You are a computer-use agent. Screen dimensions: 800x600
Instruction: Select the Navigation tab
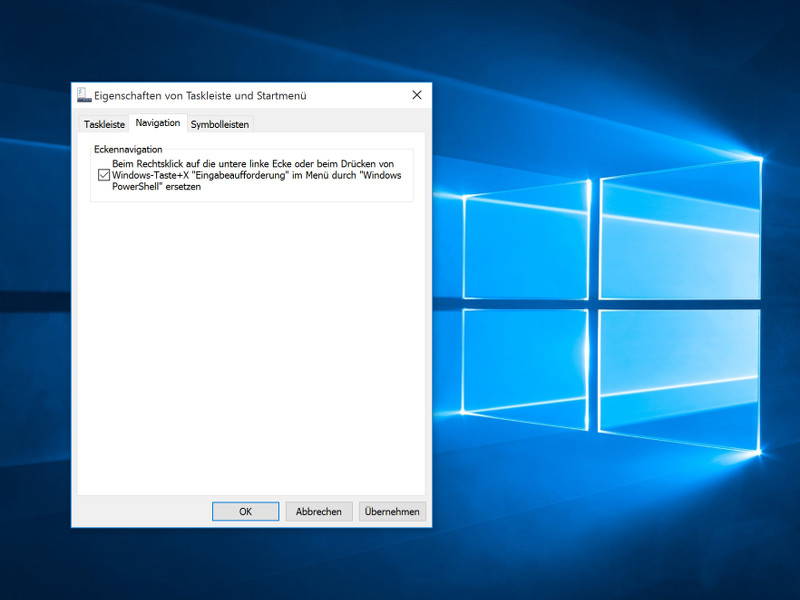[158, 123]
